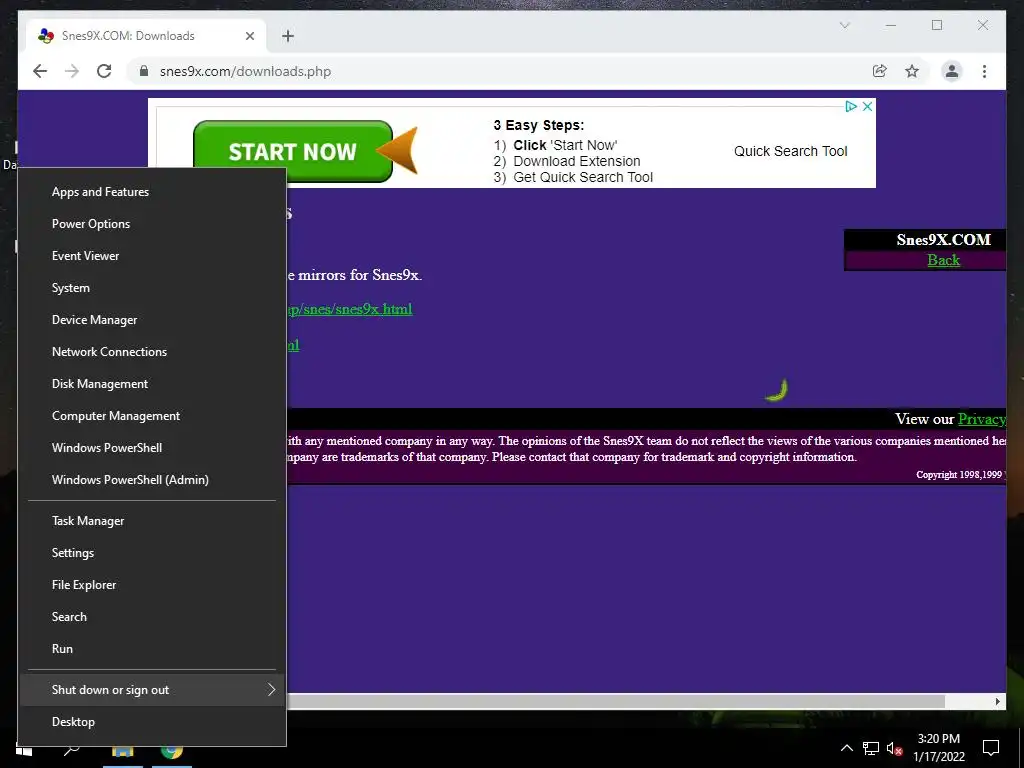Share this page using the share icon

[x=880, y=71]
